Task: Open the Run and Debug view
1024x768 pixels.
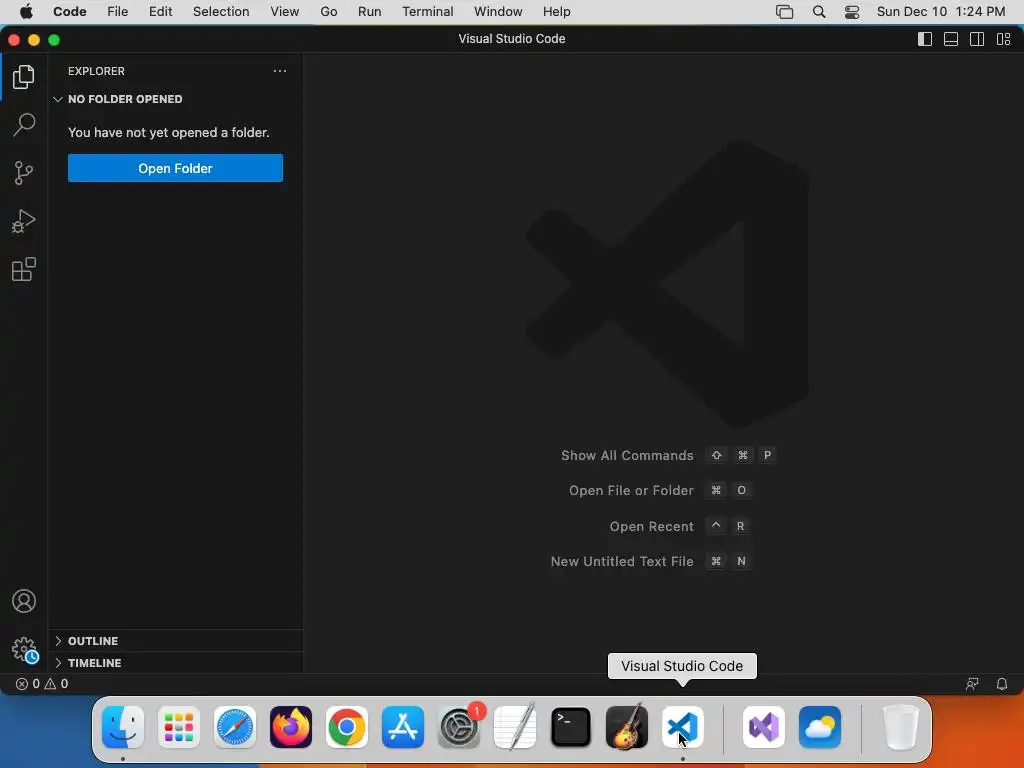Action: (x=24, y=221)
